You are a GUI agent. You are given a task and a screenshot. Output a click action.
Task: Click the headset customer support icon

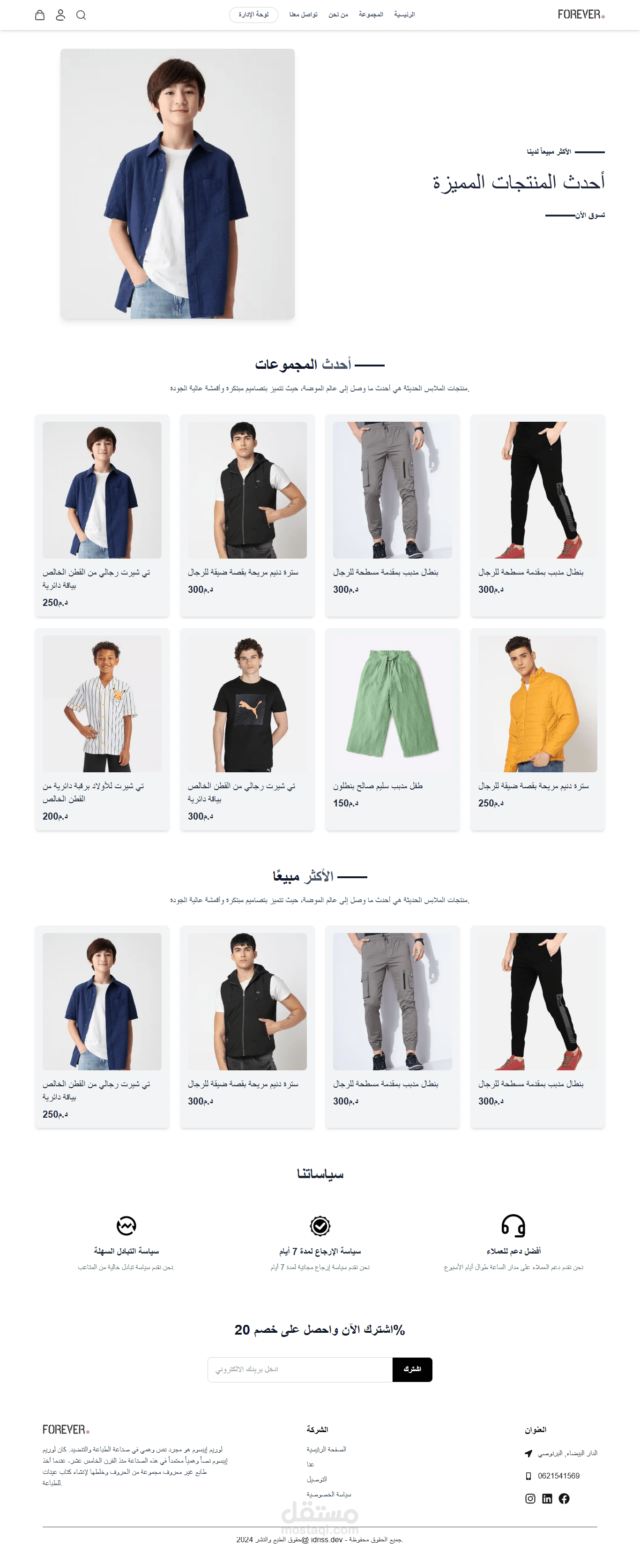[x=513, y=1225]
